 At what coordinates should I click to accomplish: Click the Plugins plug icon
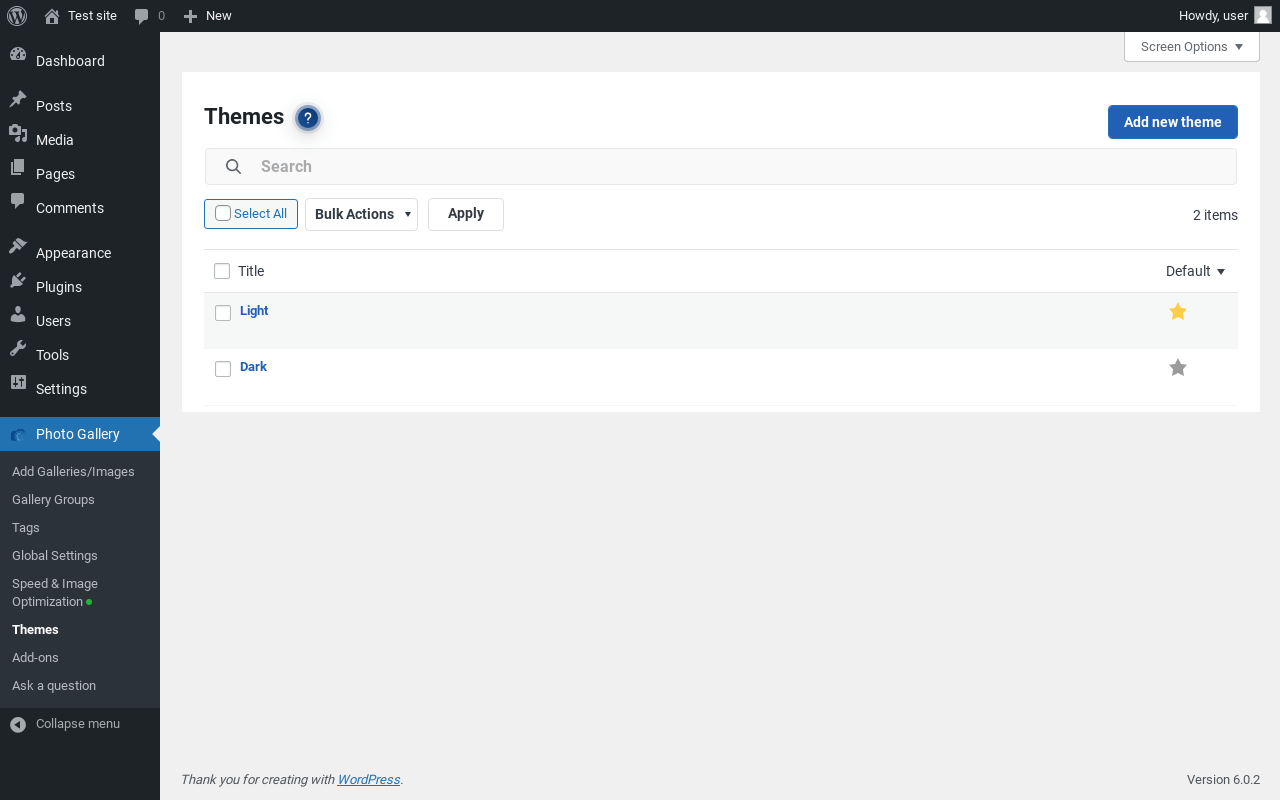coord(18,281)
